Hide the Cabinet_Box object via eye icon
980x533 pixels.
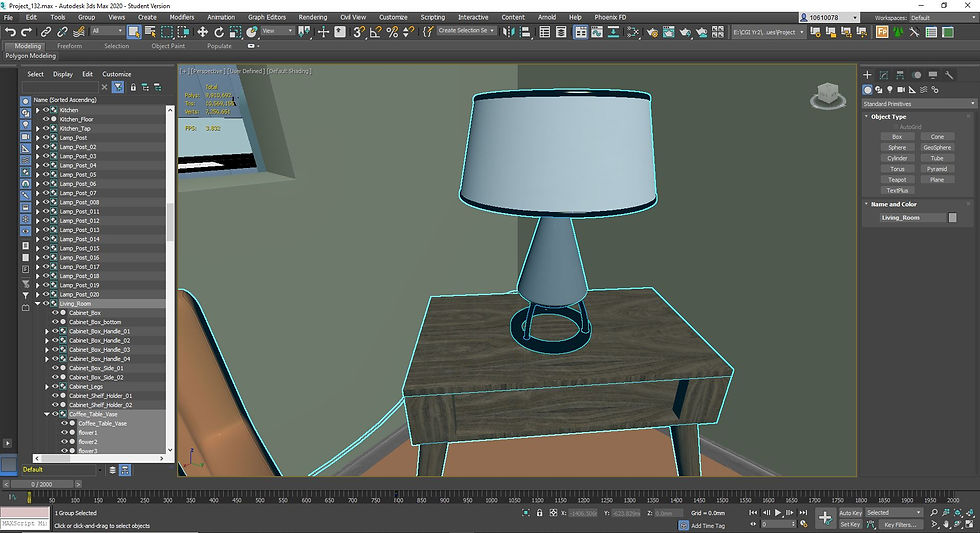pyautogui.click(x=55, y=312)
